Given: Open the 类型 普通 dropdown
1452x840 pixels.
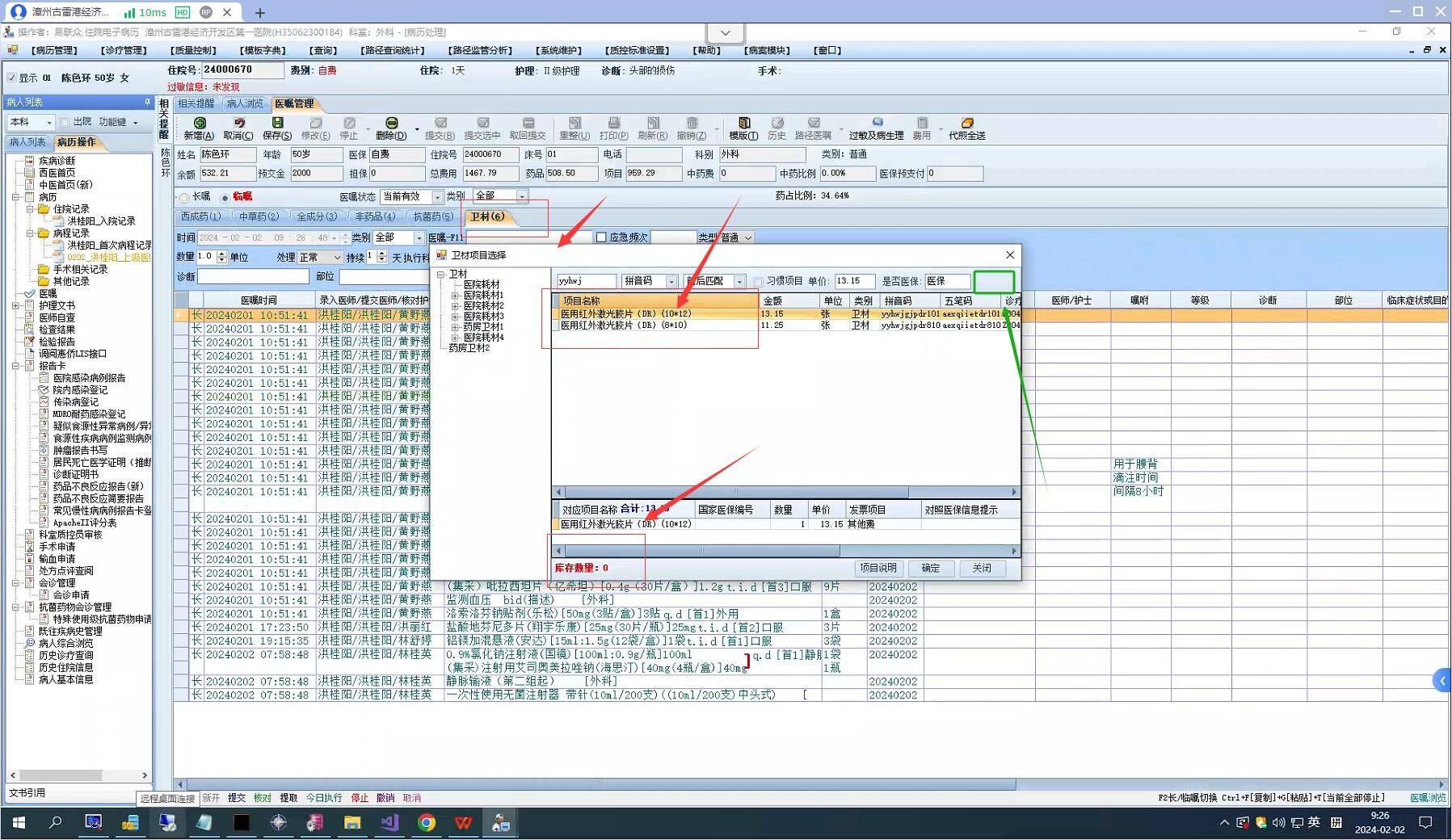Looking at the screenshot, I should [748, 237].
